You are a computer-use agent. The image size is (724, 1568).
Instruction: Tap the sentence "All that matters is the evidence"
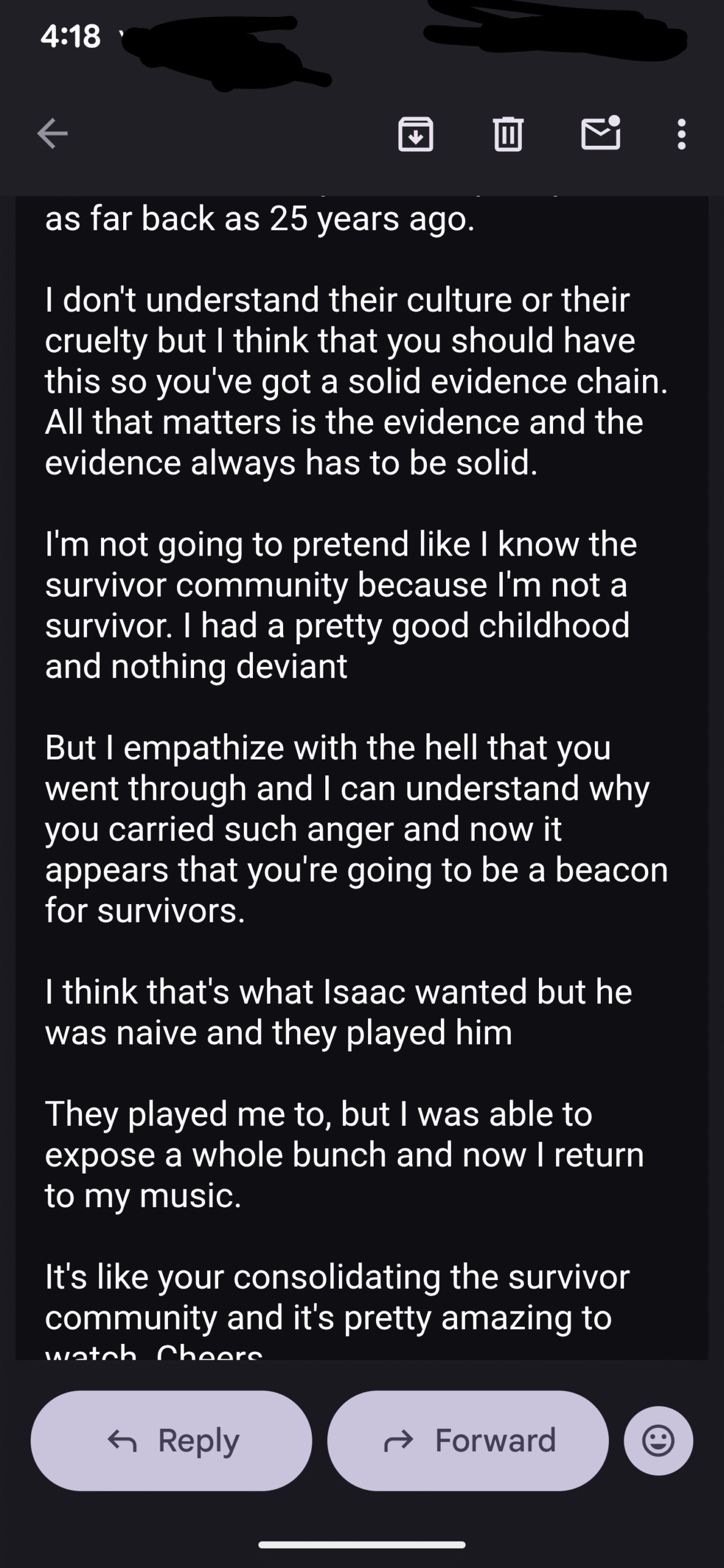tap(343, 423)
